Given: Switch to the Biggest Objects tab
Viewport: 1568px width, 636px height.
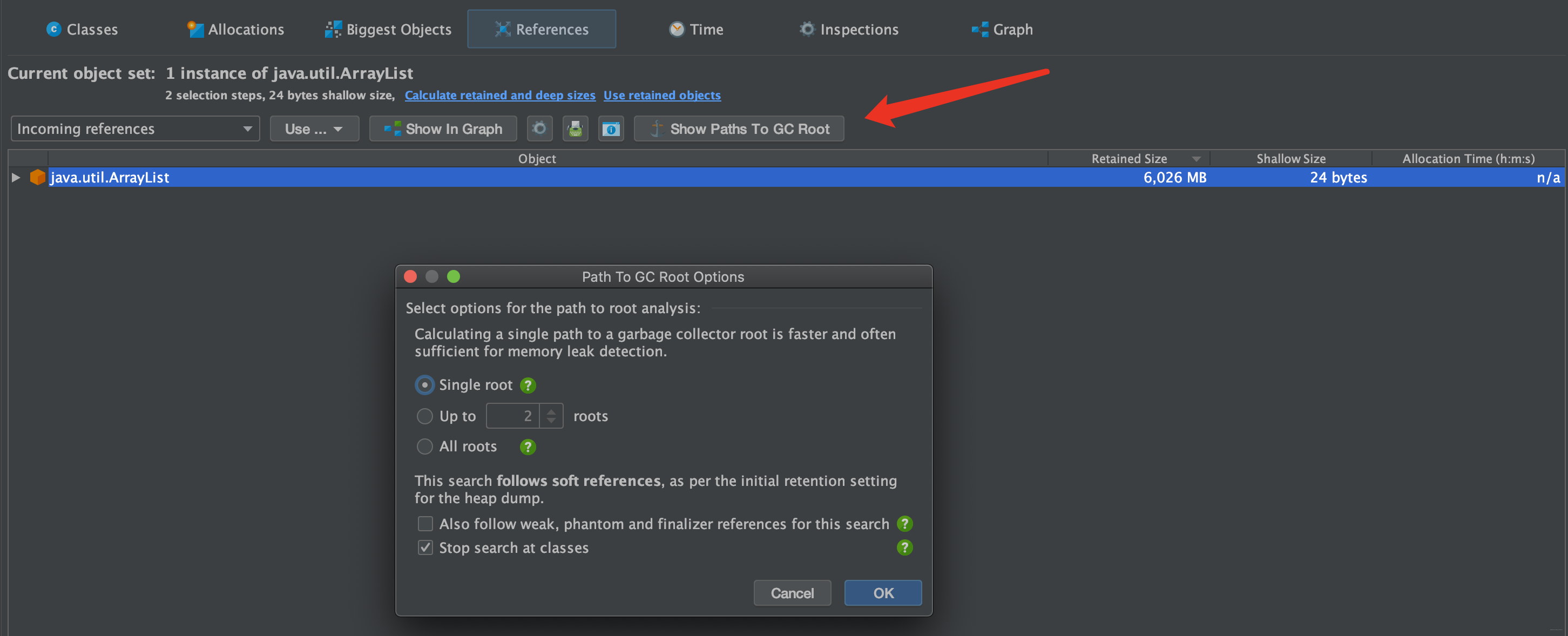Looking at the screenshot, I should [x=388, y=29].
